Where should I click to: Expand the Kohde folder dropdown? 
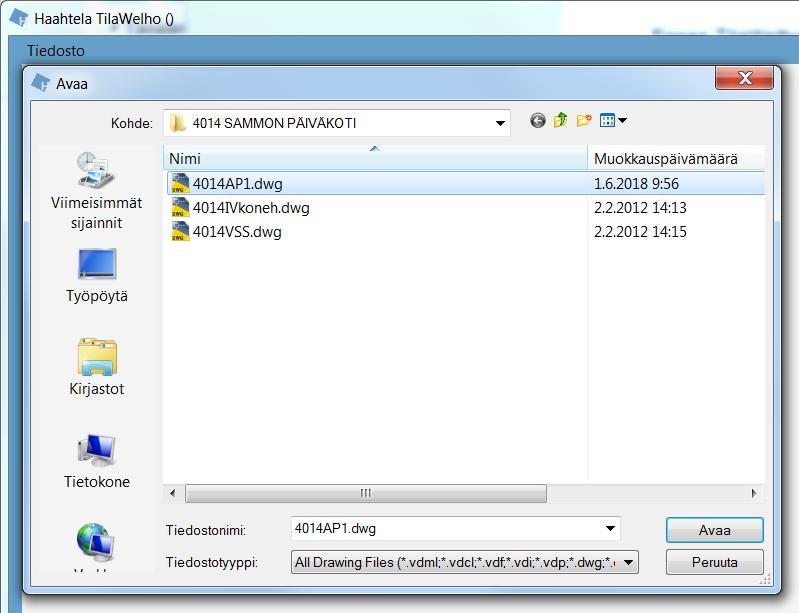pyautogui.click(x=500, y=123)
